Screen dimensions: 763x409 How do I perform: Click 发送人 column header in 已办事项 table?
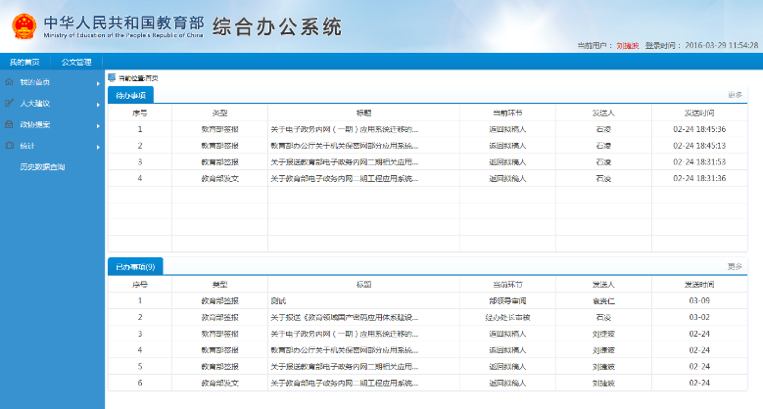coord(603,285)
